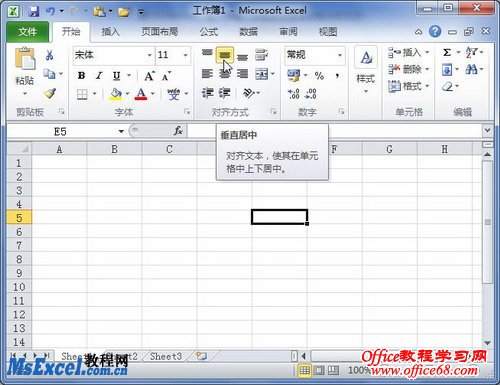Switch to the Formulas ribbon tab
The height and width of the screenshot is (385, 500).
(209, 32)
